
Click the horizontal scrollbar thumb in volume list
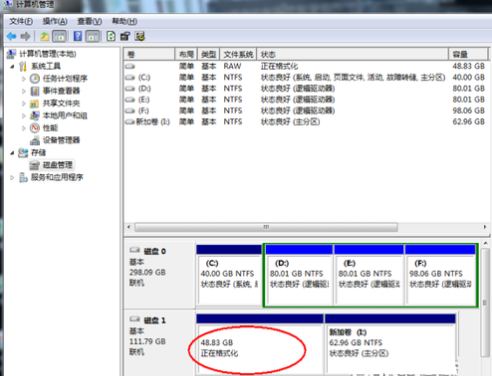point(266,227)
